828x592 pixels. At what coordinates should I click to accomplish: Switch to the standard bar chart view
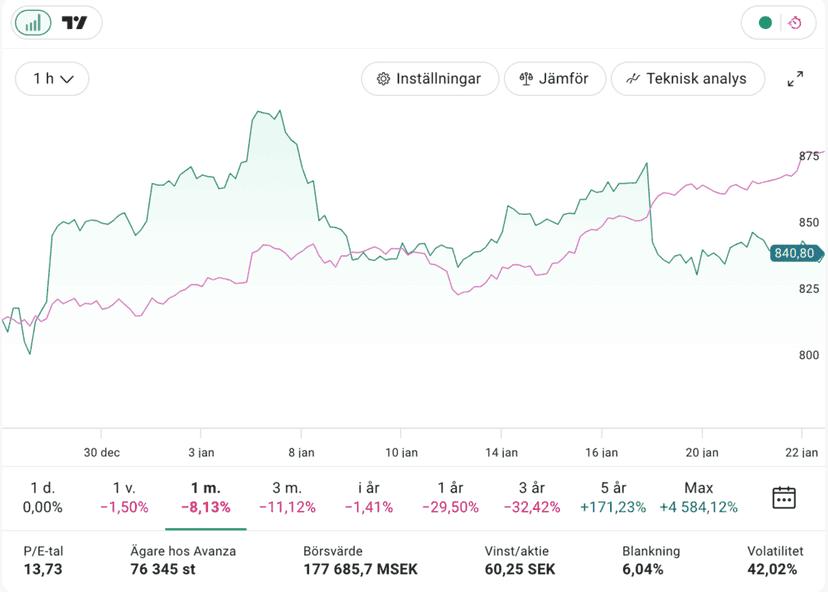pyautogui.click(x=34, y=23)
